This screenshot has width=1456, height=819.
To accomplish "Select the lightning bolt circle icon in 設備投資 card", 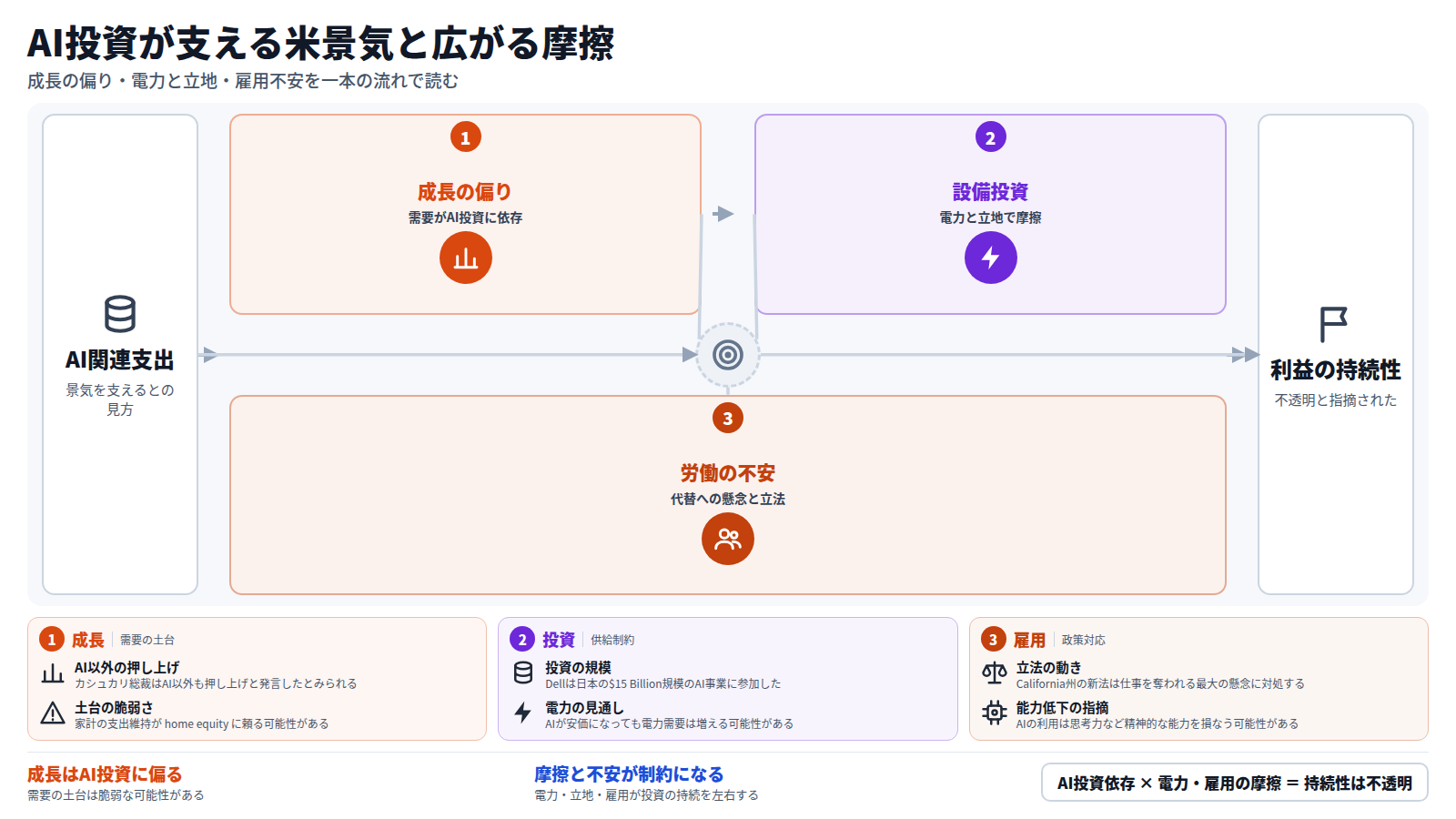I will (x=991, y=258).
